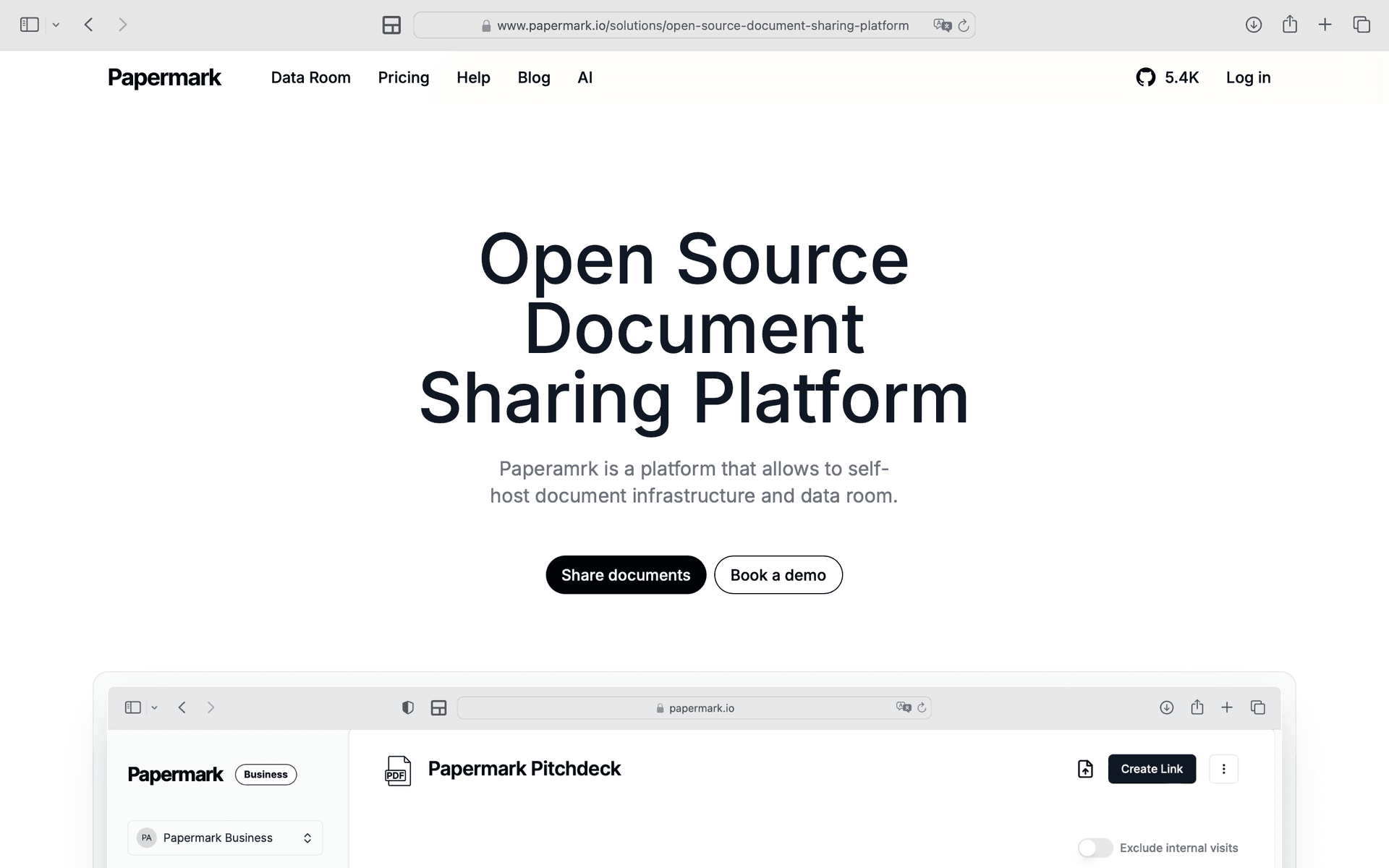Image resolution: width=1389 pixels, height=868 pixels.
Task: Go back with the Safari back arrow
Action: (88, 25)
